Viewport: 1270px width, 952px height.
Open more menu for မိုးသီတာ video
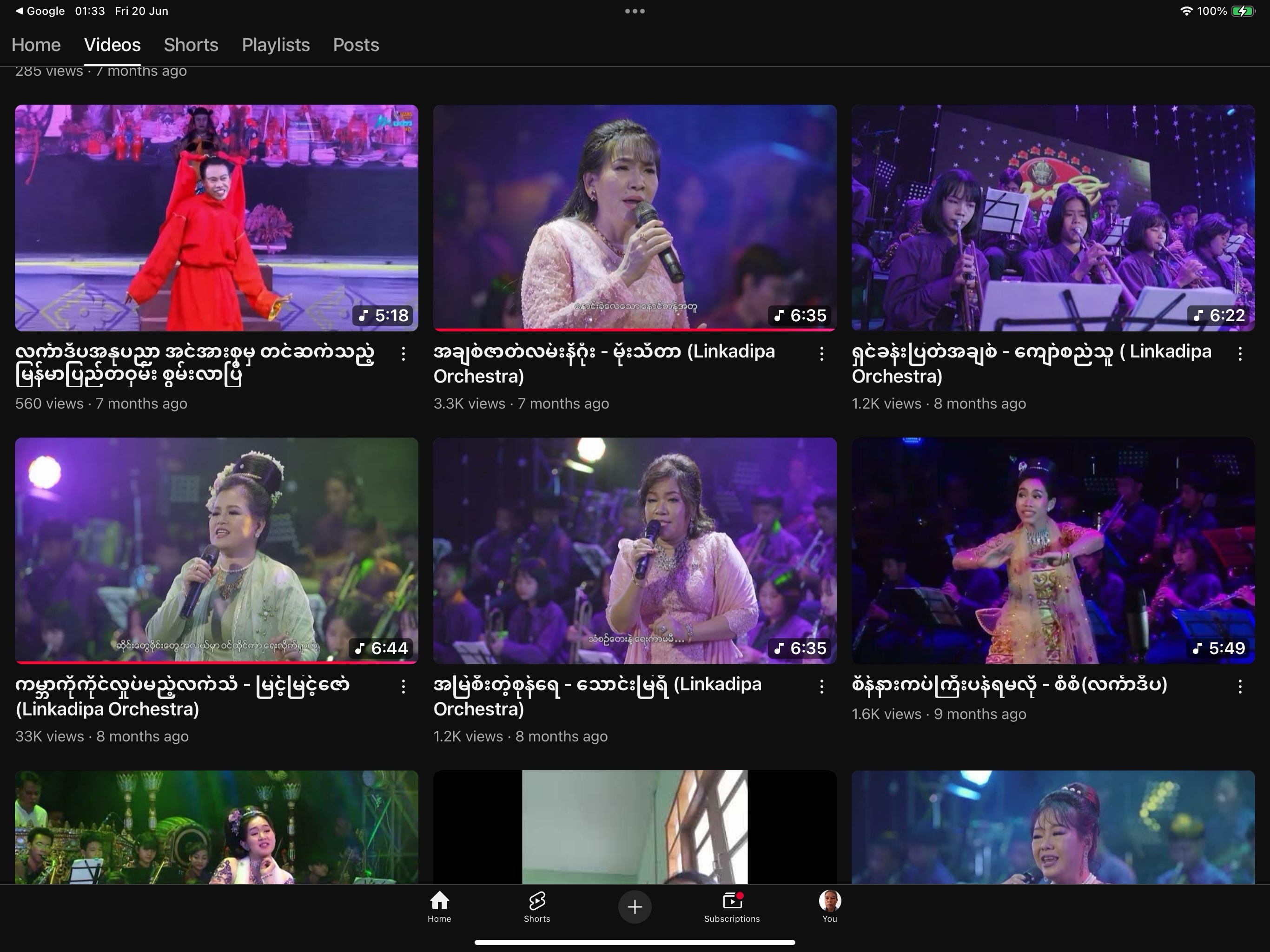(x=821, y=354)
